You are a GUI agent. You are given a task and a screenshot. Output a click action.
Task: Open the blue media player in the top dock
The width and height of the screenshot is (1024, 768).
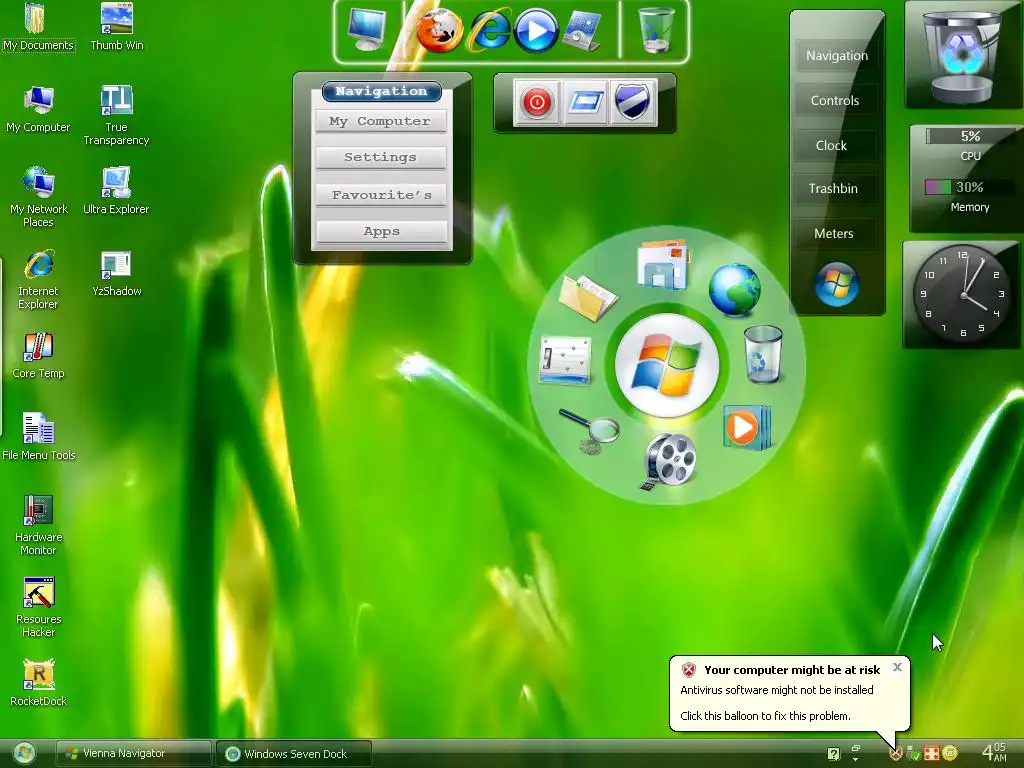pyautogui.click(x=536, y=30)
